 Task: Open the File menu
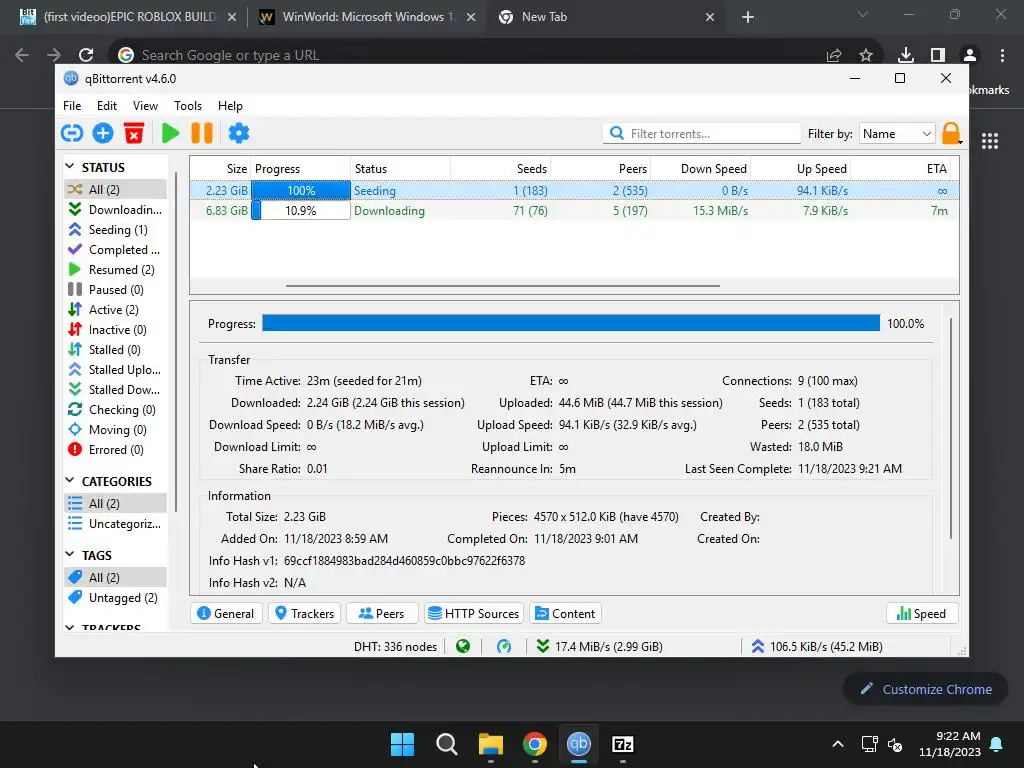point(72,106)
